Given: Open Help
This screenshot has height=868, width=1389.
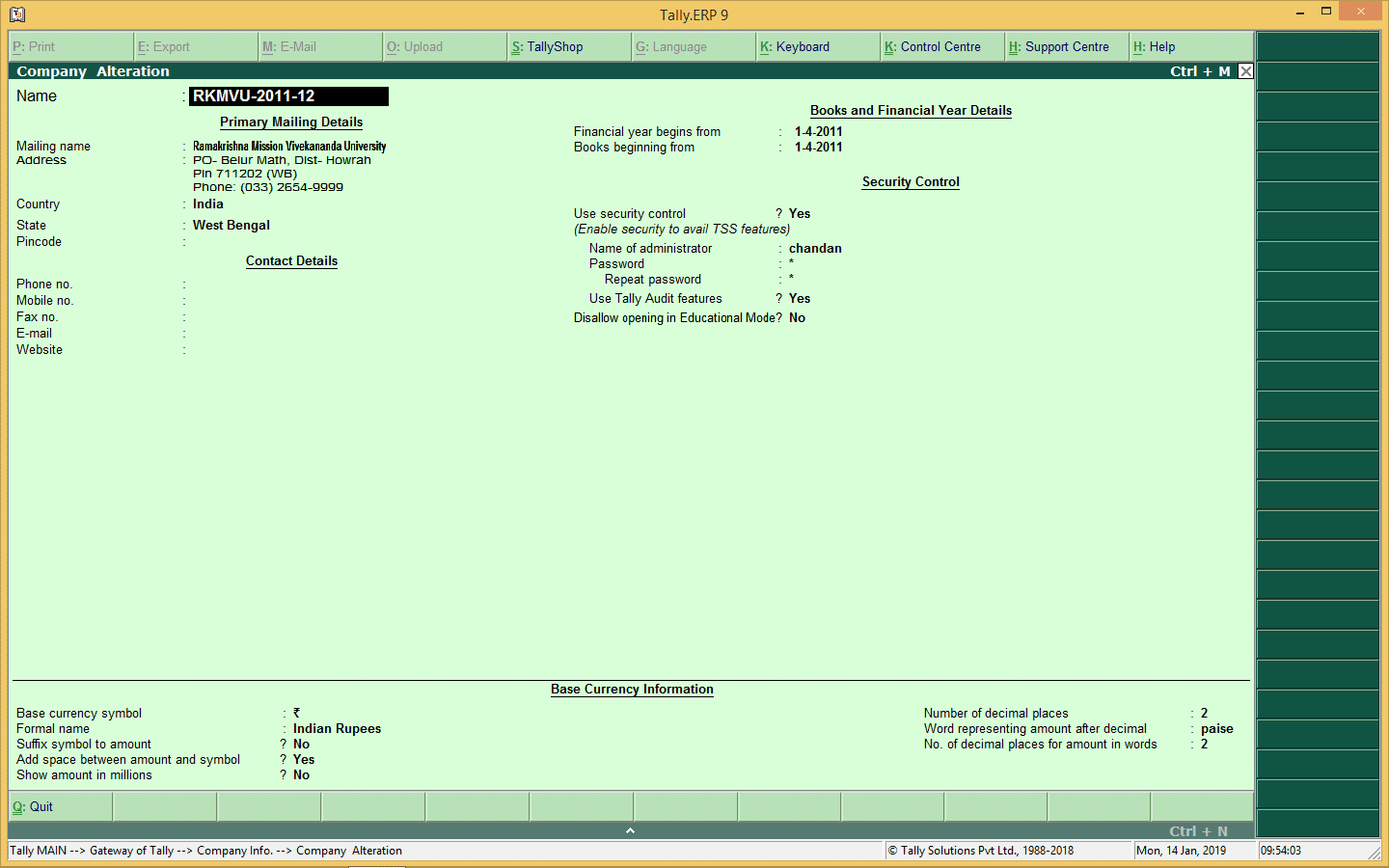Looking at the screenshot, I should point(1188,45).
